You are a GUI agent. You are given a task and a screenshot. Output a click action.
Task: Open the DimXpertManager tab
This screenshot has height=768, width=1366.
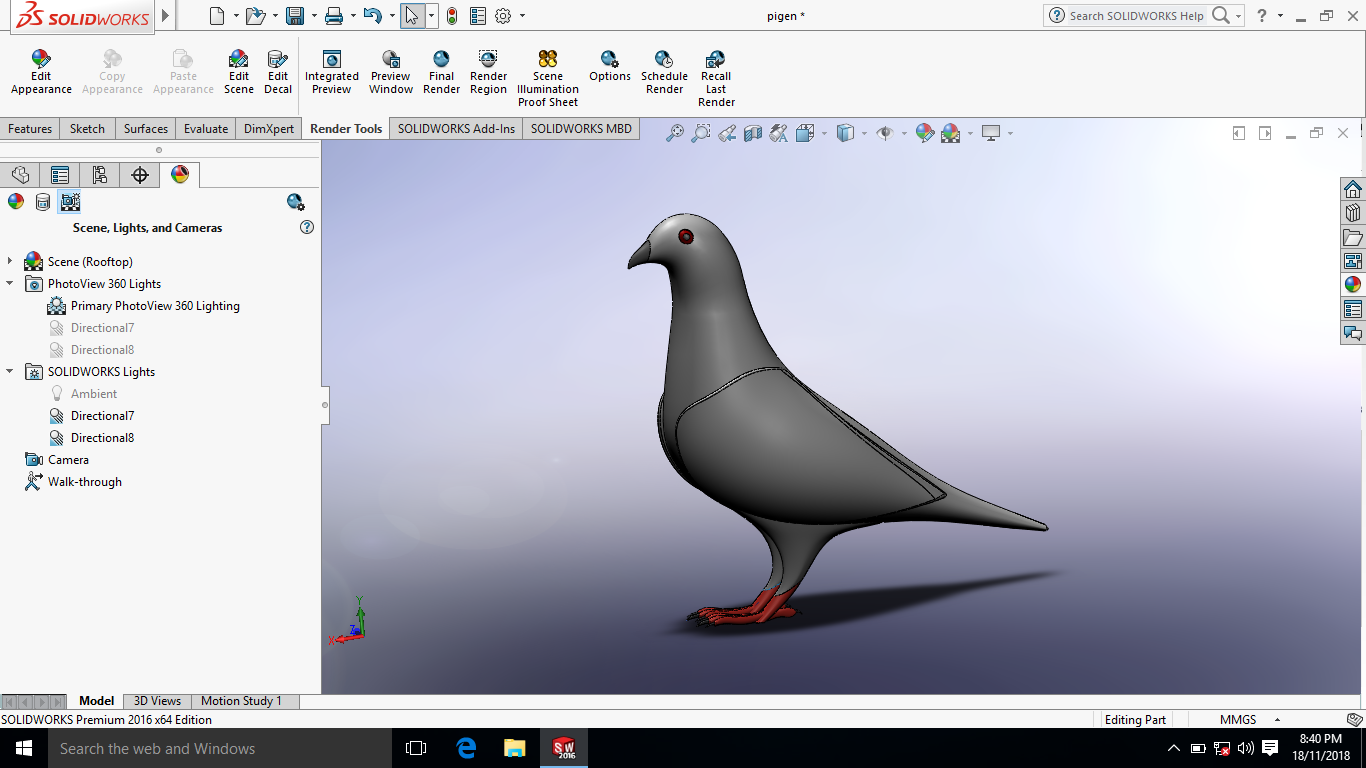[140, 175]
